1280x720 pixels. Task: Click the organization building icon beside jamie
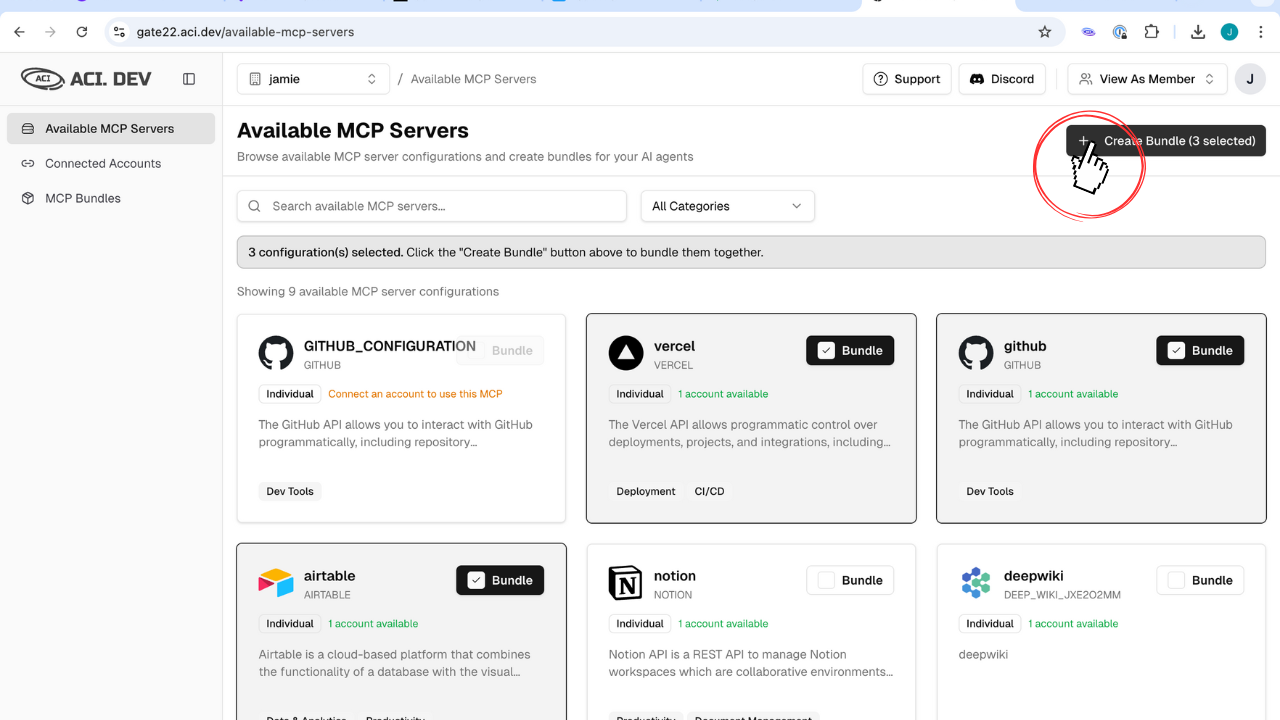[255, 79]
